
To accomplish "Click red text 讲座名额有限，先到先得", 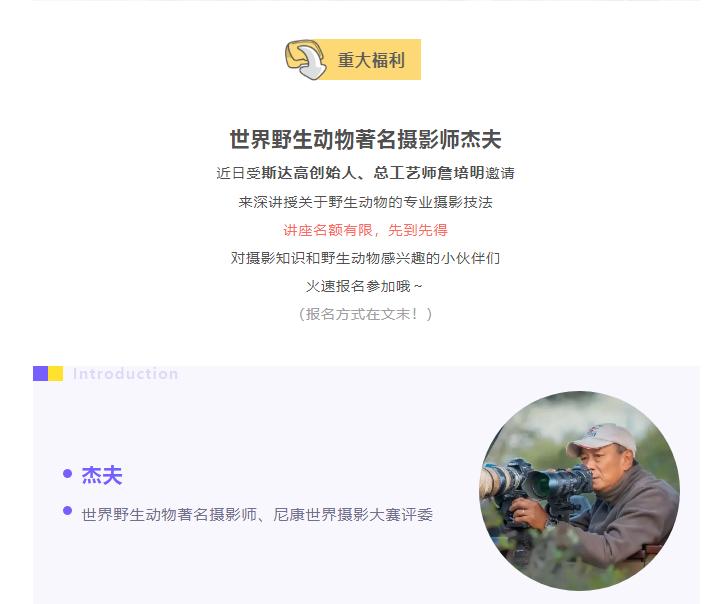I will pyautogui.click(x=365, y=230).
